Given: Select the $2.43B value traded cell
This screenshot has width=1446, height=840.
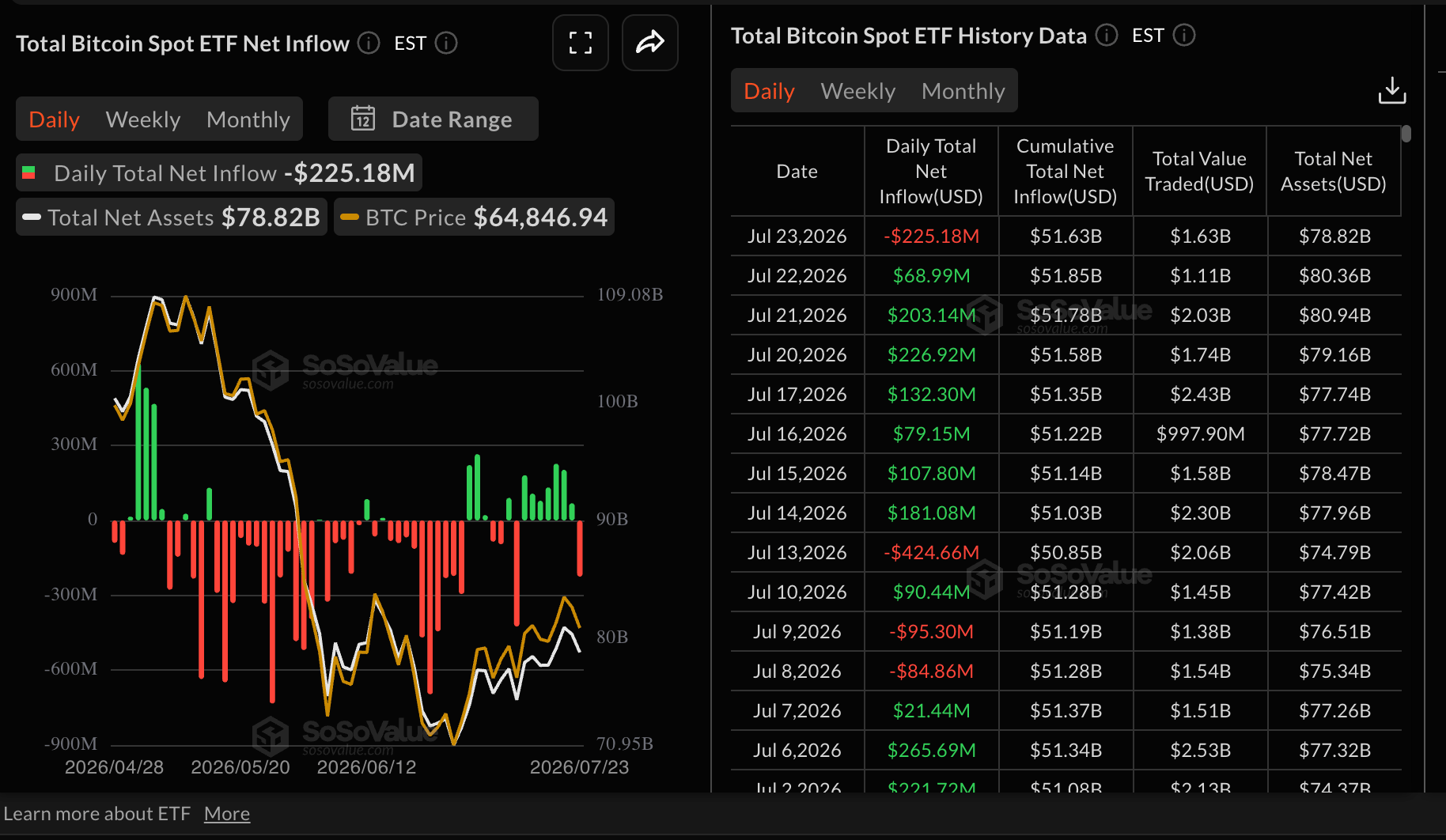Looking at the screenshot, I should point(1201,394).
